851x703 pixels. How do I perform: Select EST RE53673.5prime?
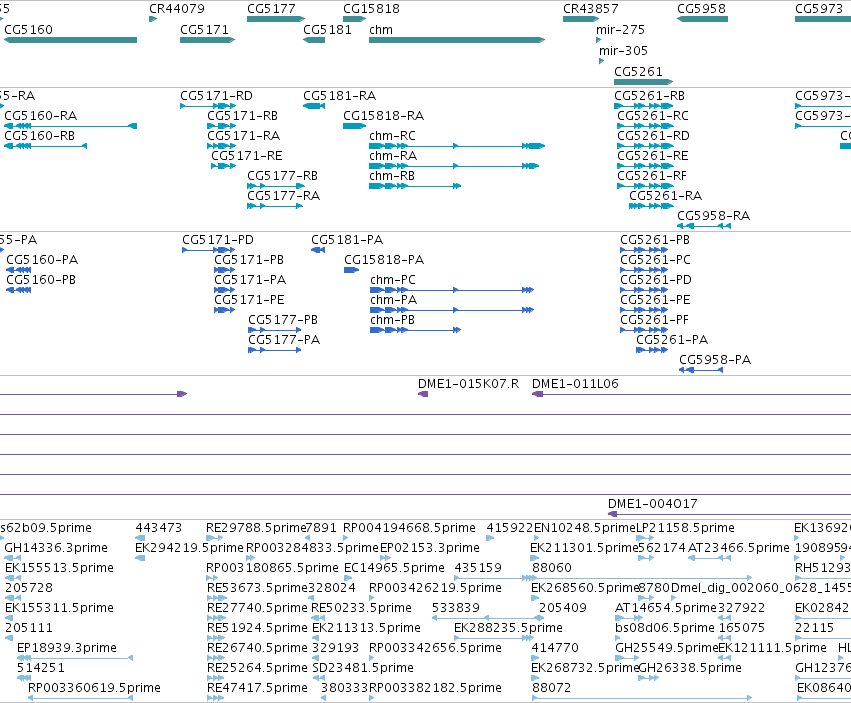coord(258,588)
